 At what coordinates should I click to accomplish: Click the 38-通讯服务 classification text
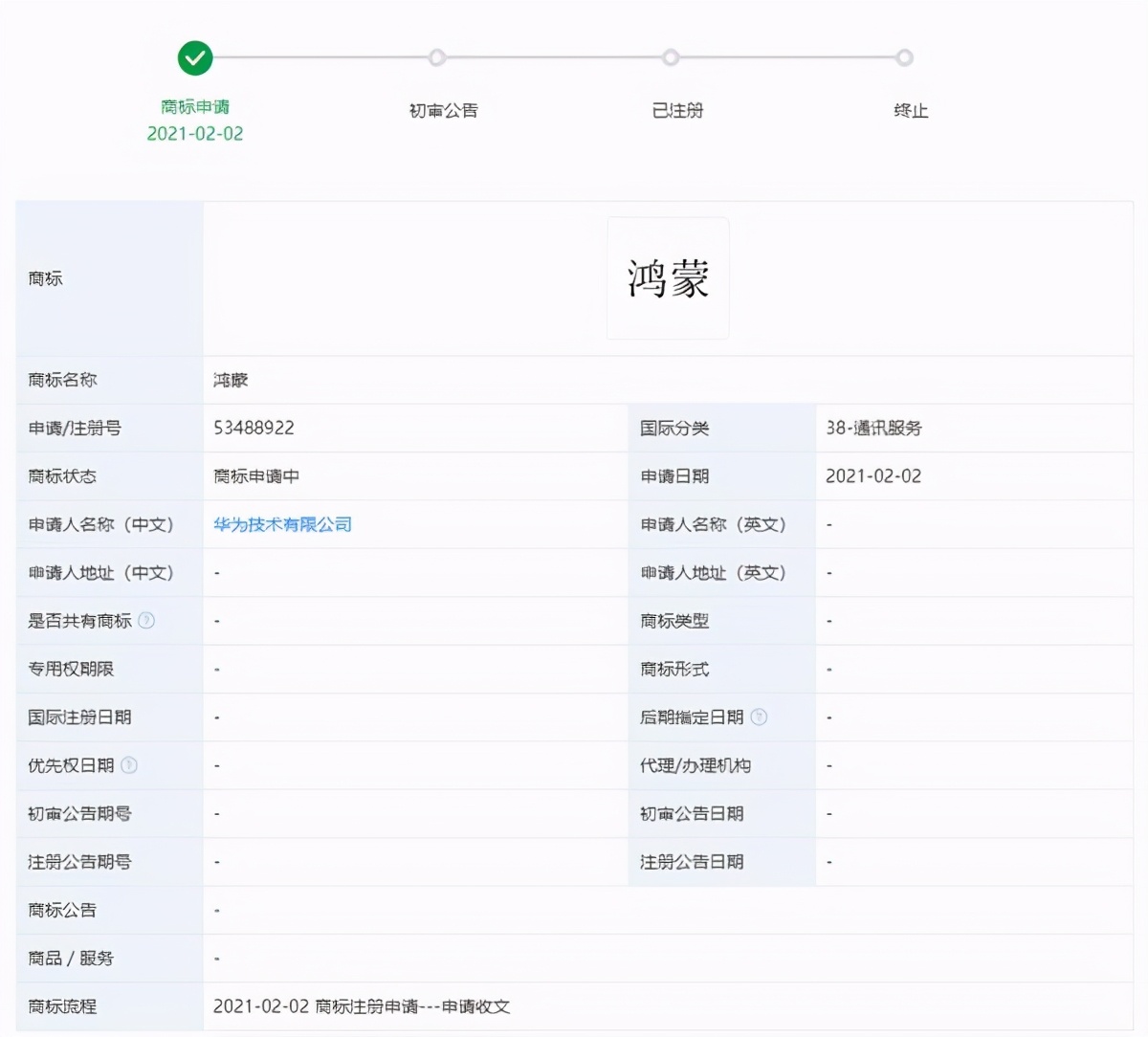click(x=873, y=428)
